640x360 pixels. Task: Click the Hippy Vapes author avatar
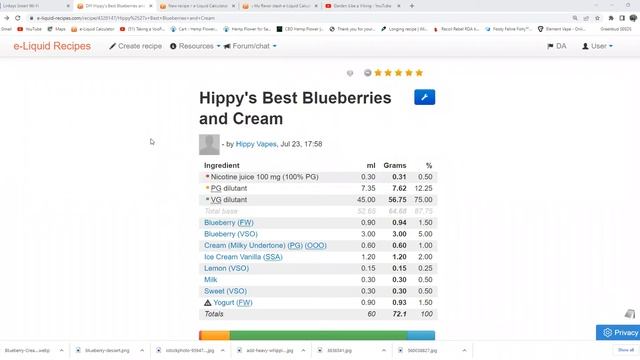coord(209,144)
